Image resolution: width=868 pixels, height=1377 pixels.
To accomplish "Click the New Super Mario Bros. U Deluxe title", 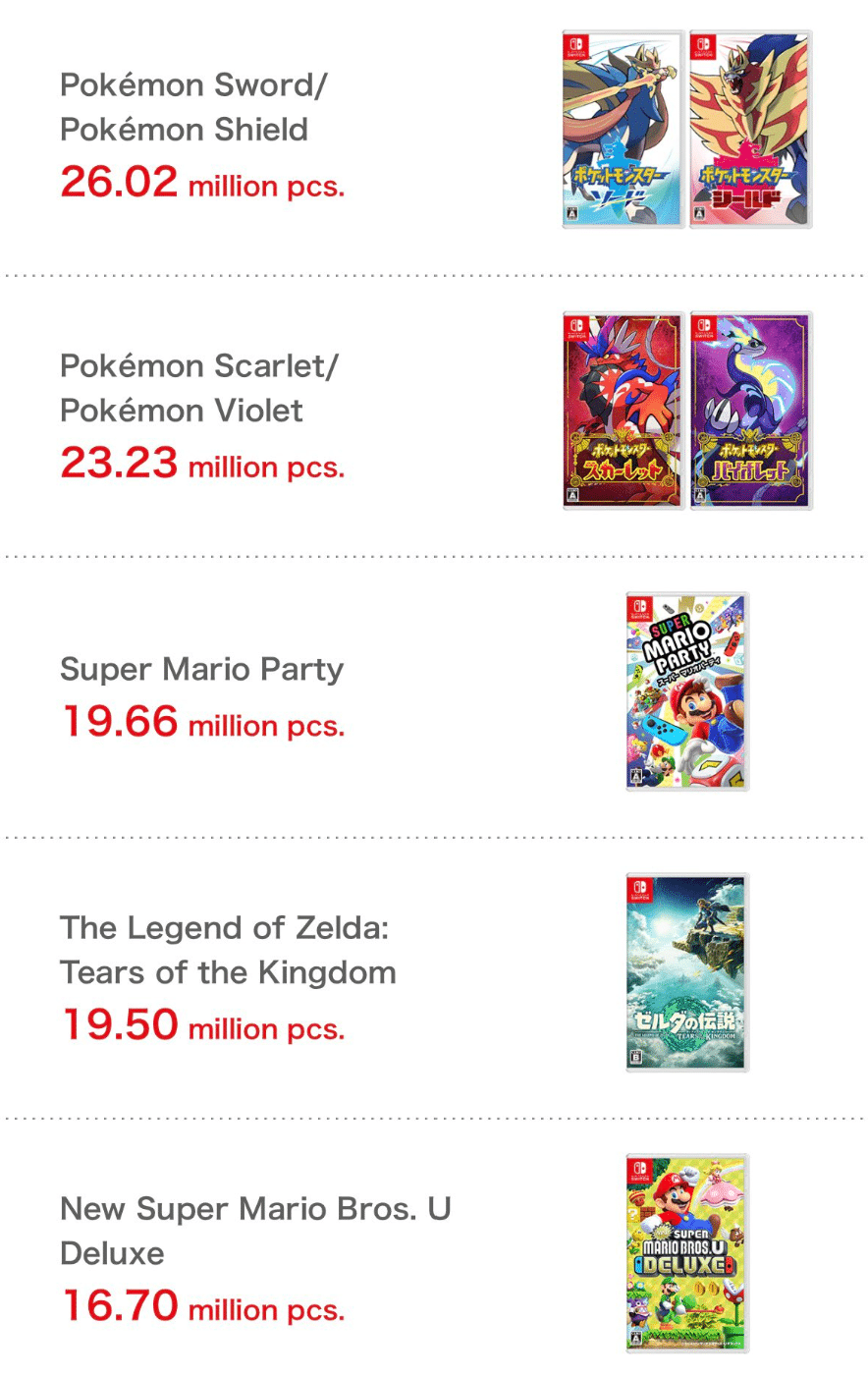I will [255, 1231].
